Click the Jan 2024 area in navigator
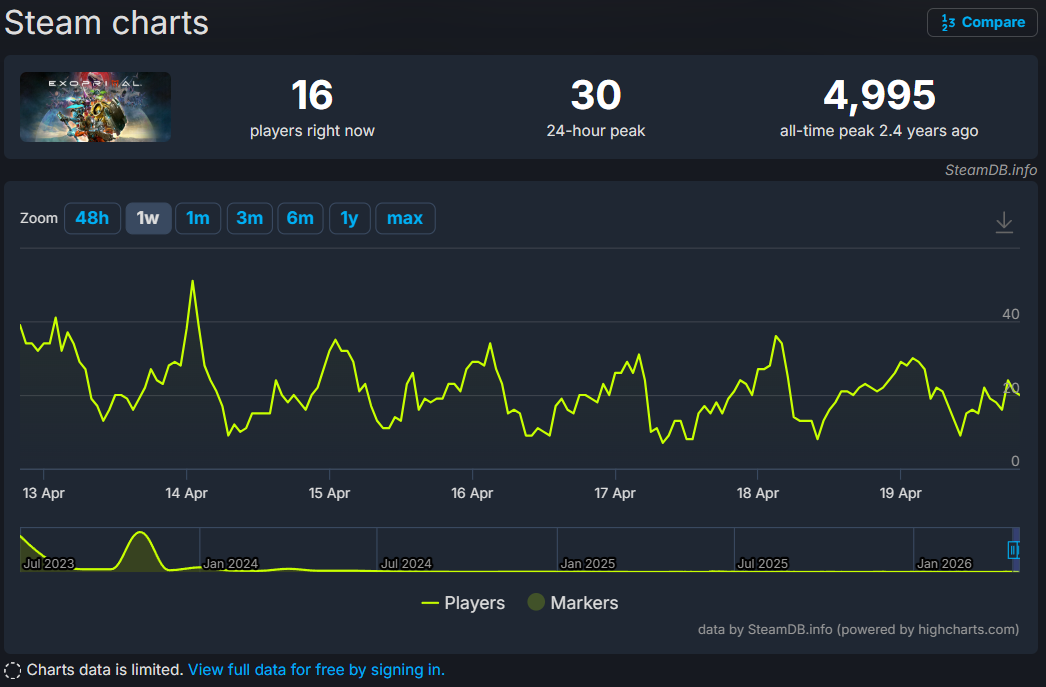 [230, 564]
